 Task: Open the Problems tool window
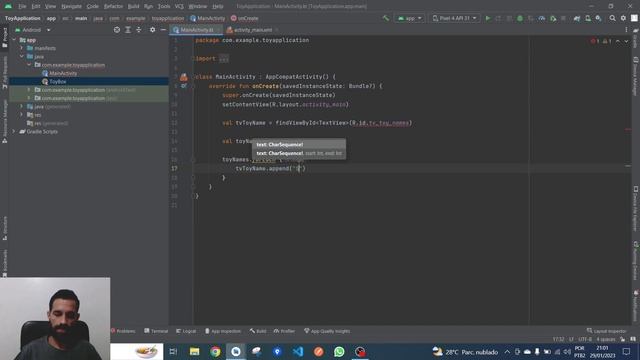pos(123,331)
